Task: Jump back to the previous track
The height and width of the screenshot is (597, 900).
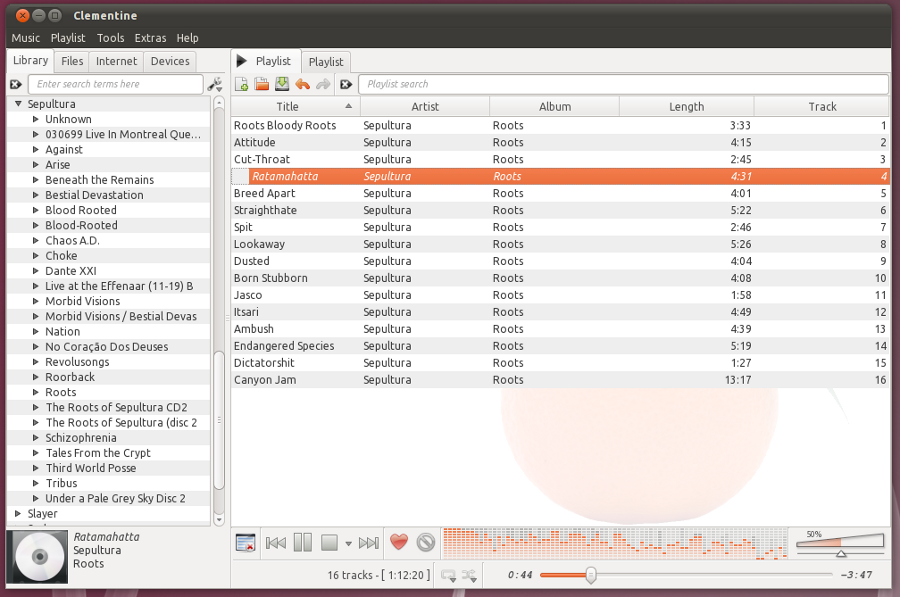Action: [x=275, y=542]
